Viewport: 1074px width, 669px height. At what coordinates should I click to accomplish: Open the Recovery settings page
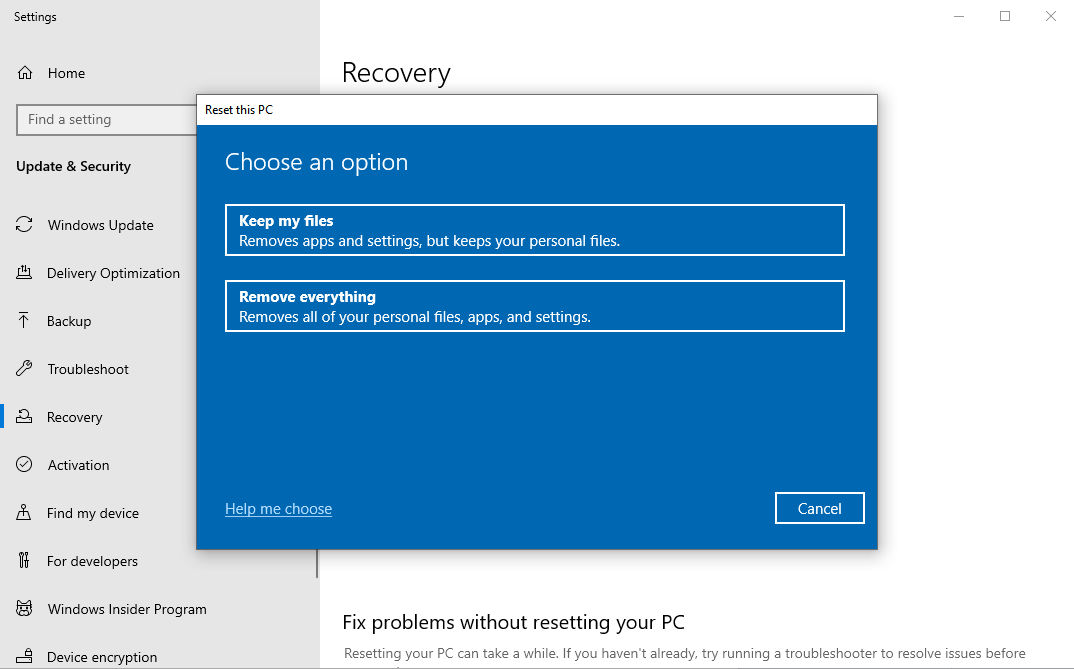pos(75,417)
